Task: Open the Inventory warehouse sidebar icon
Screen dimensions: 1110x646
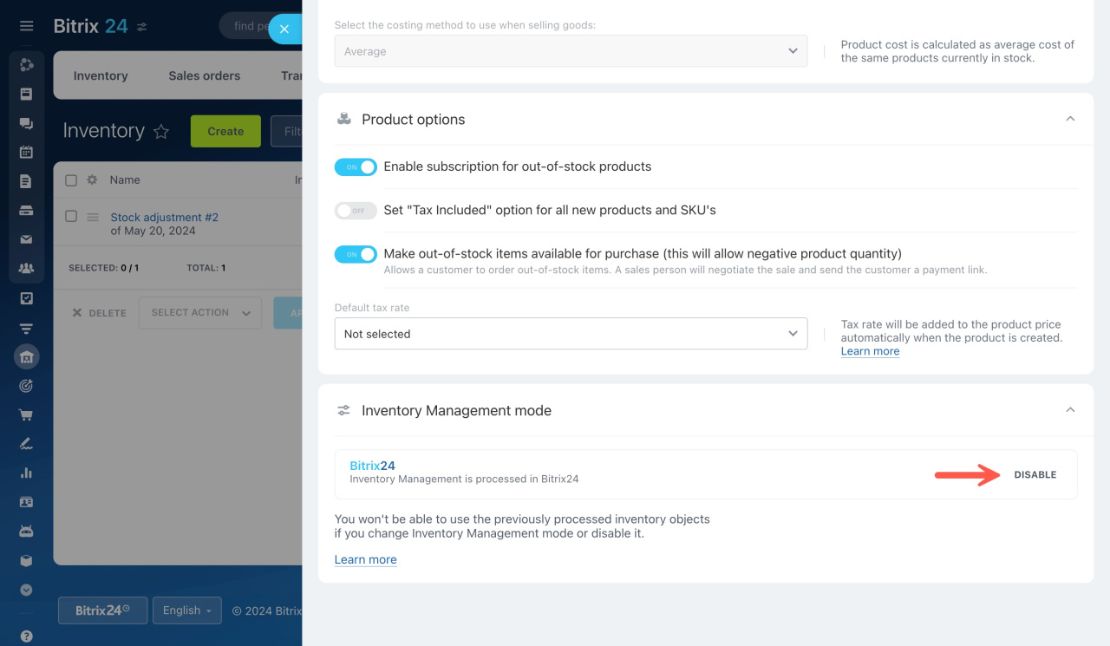Action: coord(26,357)
